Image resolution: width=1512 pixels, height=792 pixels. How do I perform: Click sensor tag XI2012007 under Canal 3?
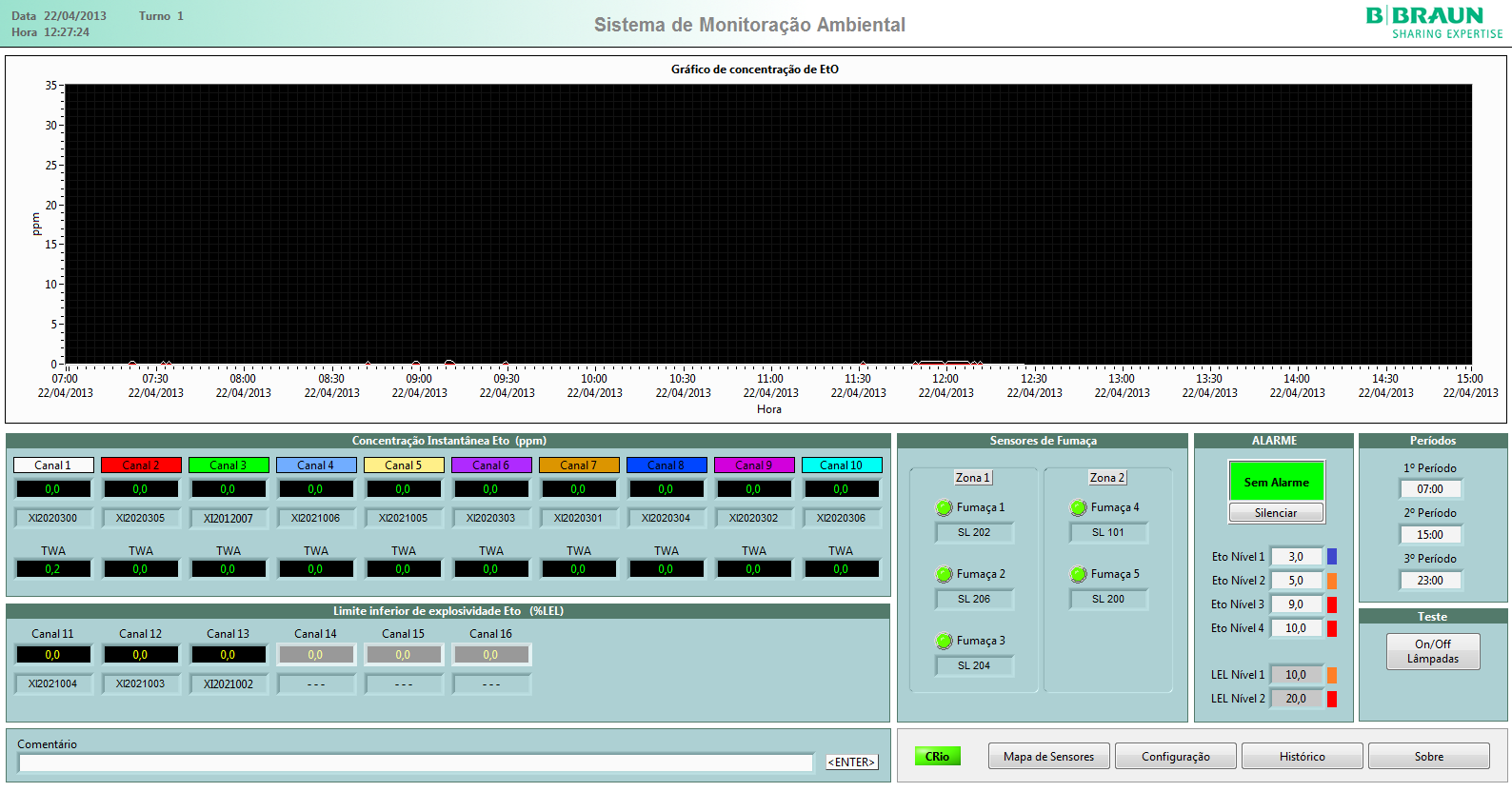[229, 518]
